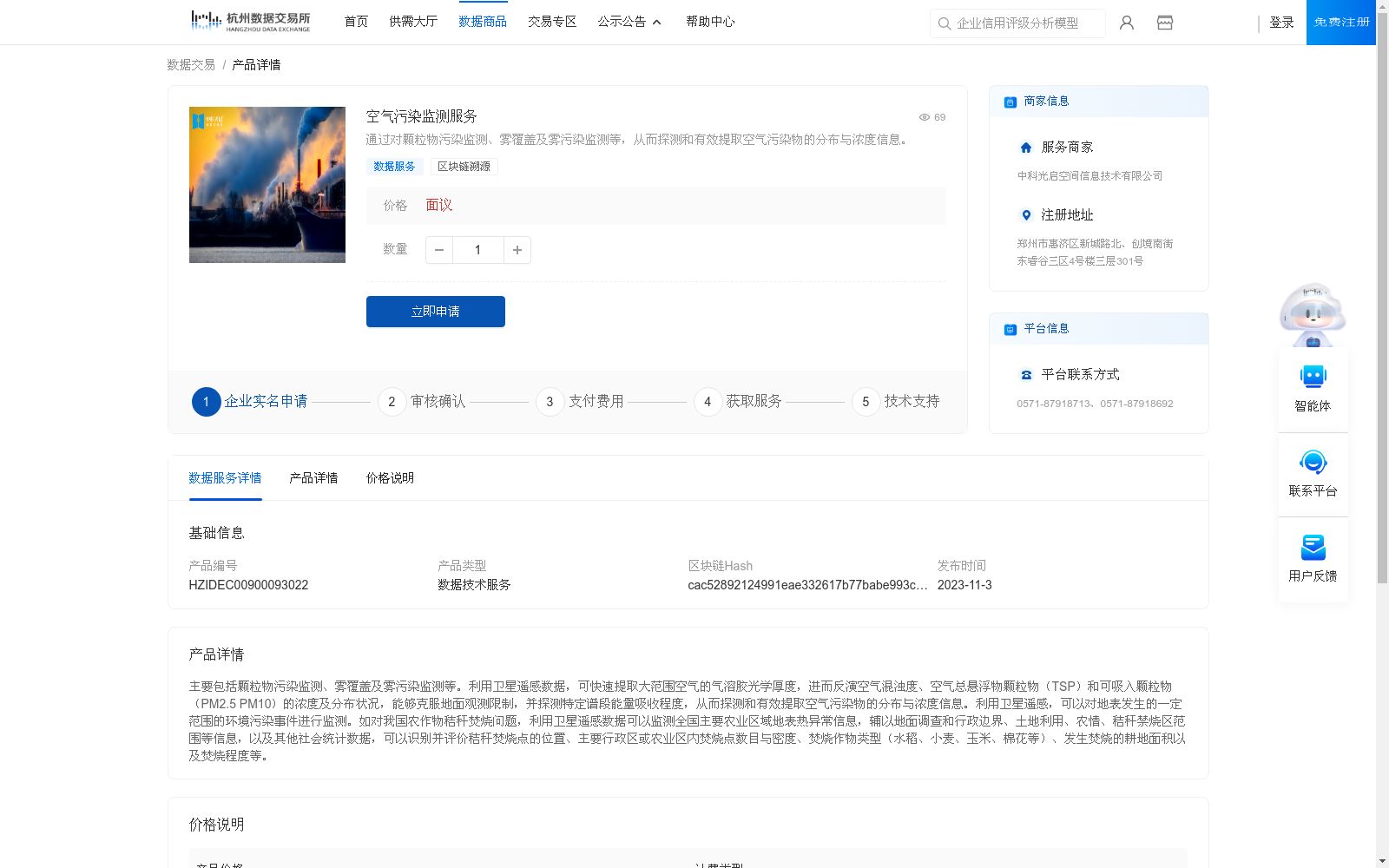Open 帮助中心 nav item
The image size is (1389, 868).
(x=710, y=22)
